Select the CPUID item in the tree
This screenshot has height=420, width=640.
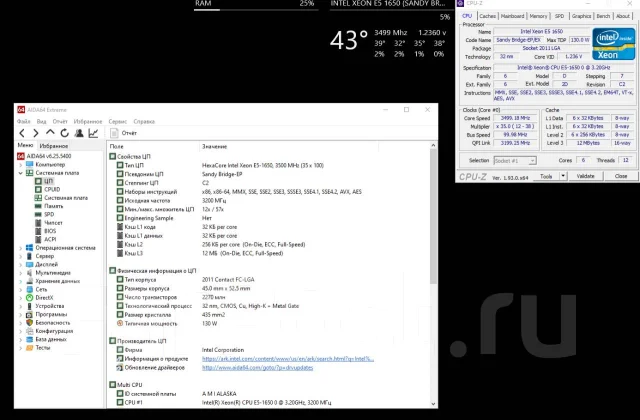click(x=52, y=189)
